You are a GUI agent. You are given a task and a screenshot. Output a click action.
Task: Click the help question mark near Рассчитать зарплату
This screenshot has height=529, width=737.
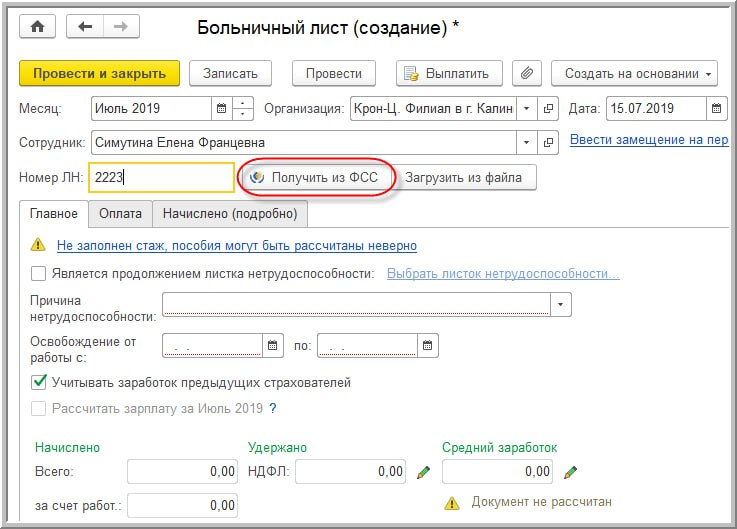pyautogui.click(x=273, y=409)
